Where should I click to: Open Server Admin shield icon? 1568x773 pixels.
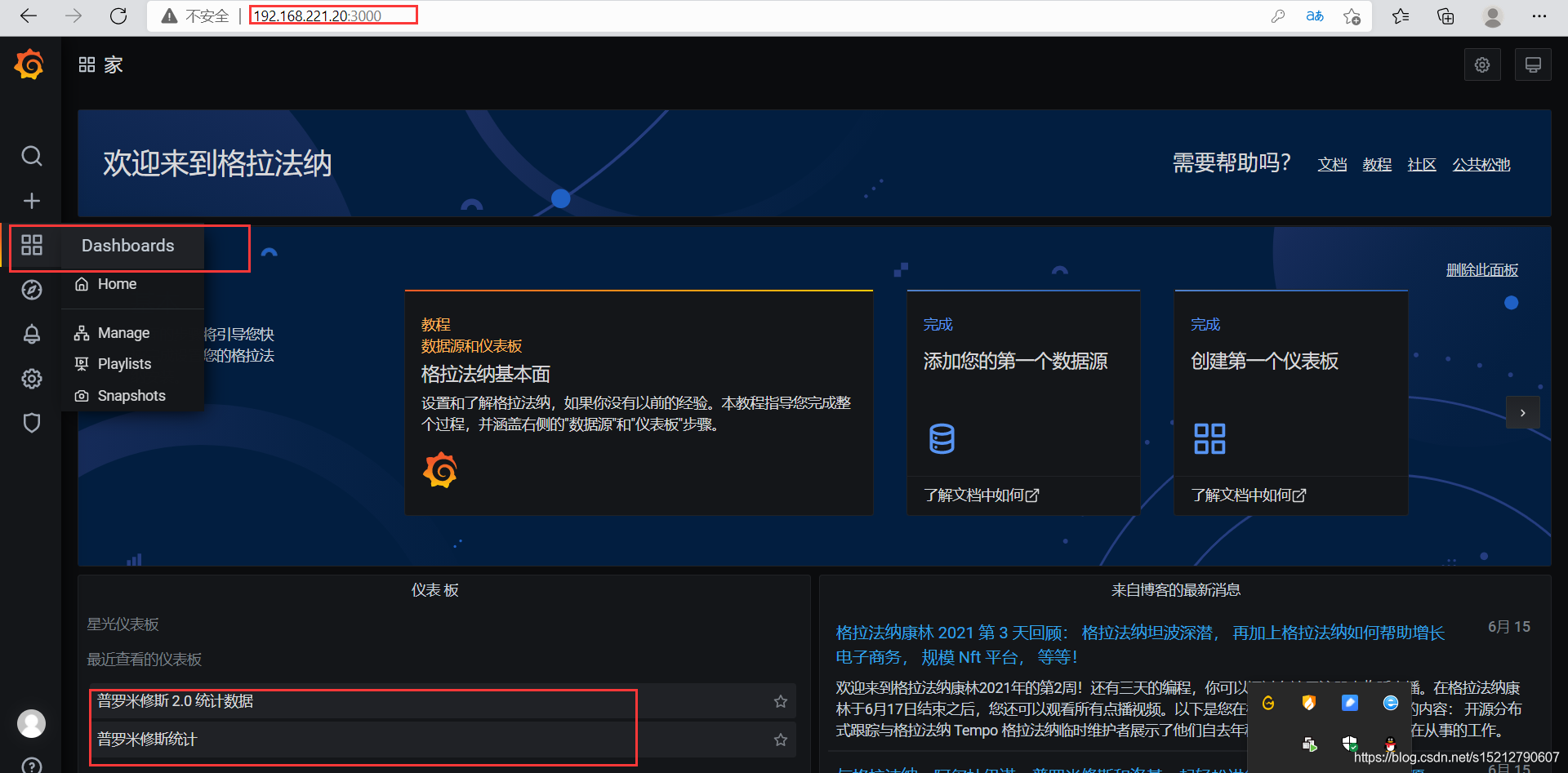31,422
